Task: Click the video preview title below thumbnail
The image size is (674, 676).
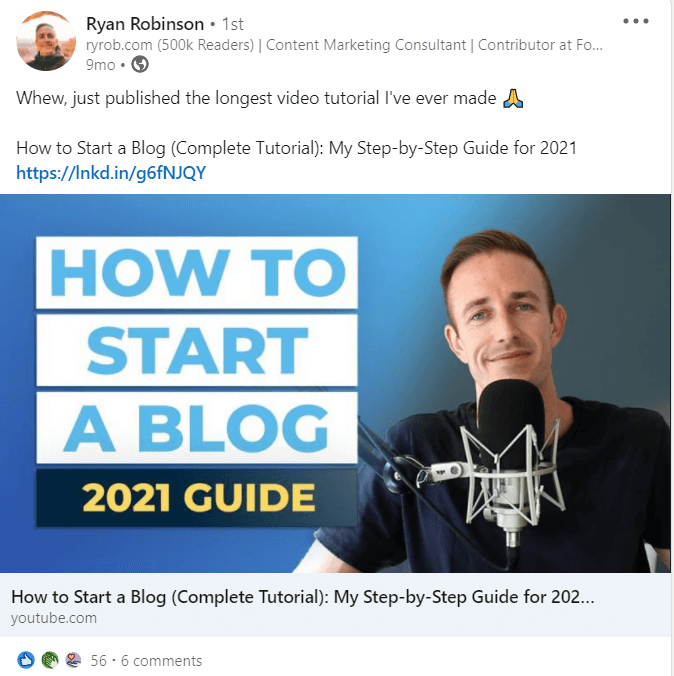Action: pyautogui.click(x=303, y=597)
